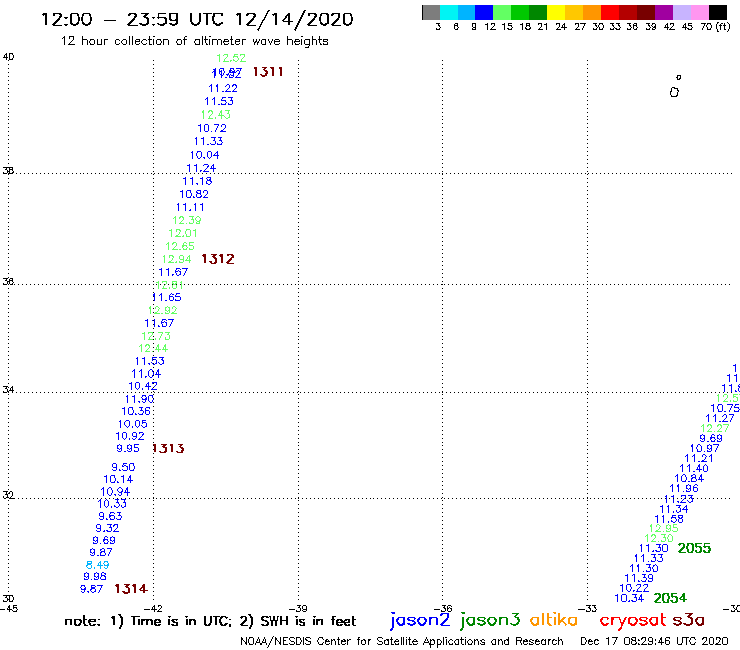
Task: Click the wave height value 12.52
Action: coord(231,58)
